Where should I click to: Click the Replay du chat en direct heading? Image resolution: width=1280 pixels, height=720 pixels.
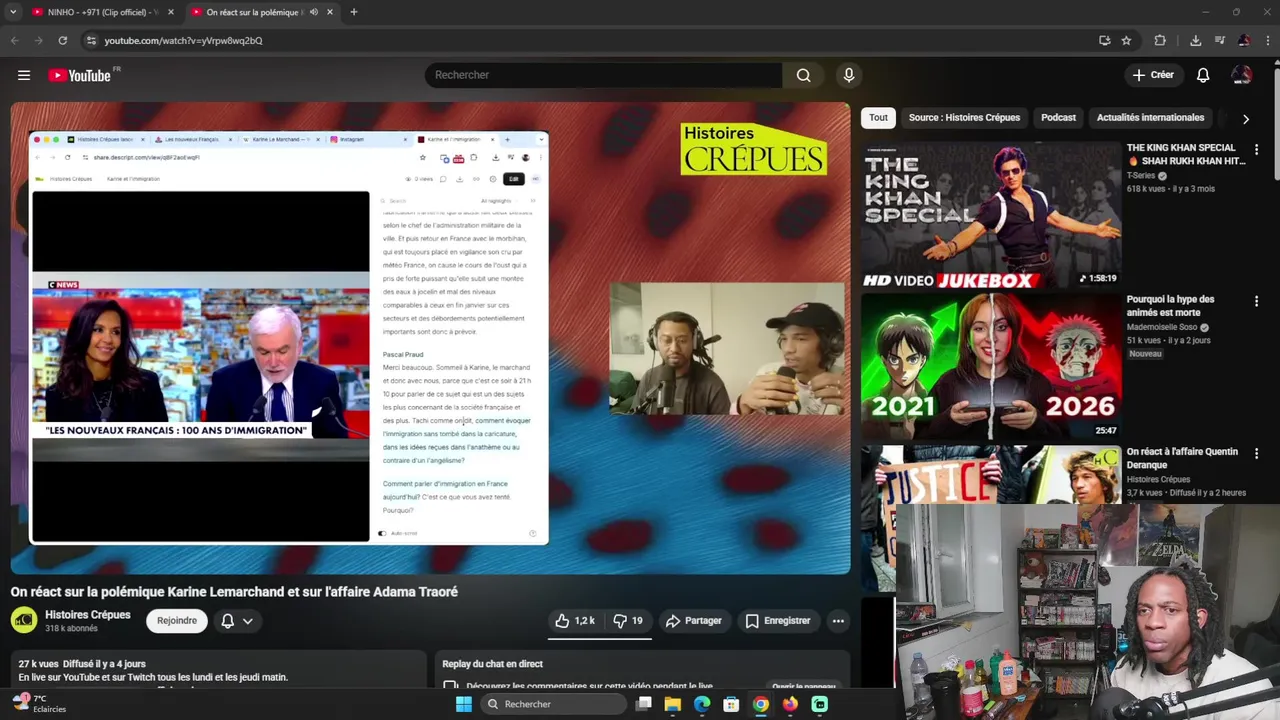[492, 664]
